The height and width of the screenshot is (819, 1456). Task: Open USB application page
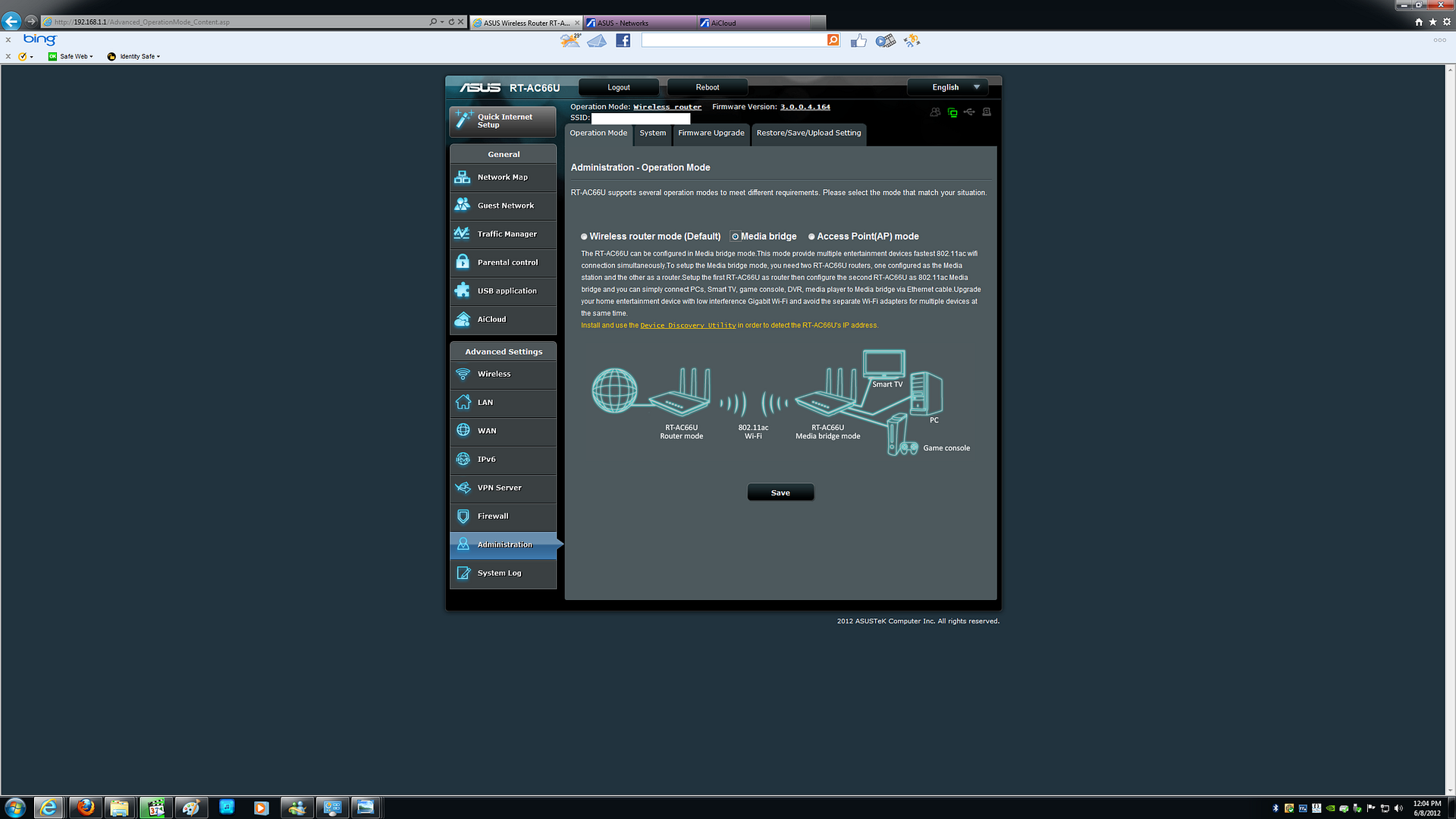tap(503, 291)
